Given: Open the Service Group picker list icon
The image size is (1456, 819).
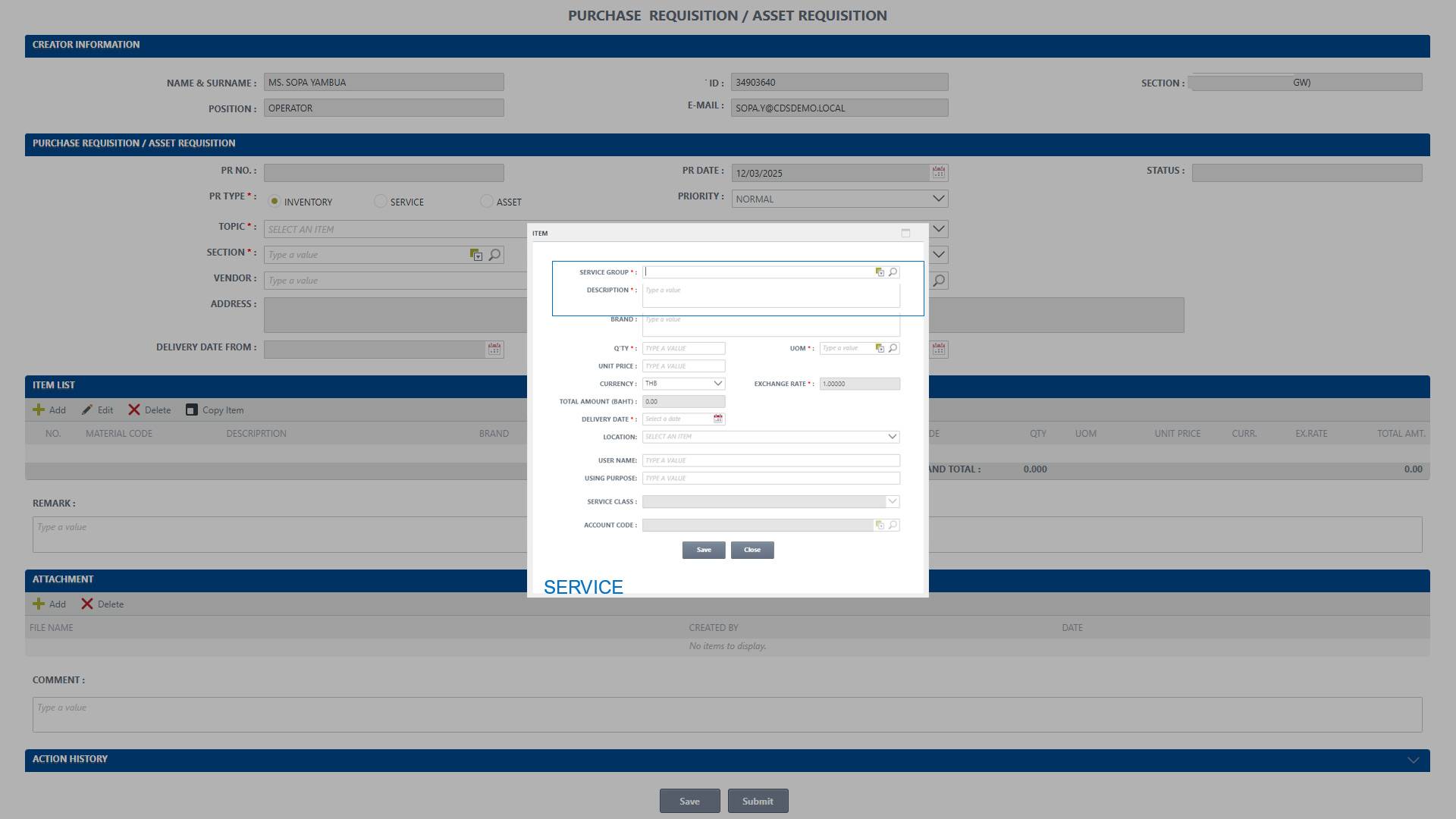Looking at the screenshot, I should (x=880, y=272).
